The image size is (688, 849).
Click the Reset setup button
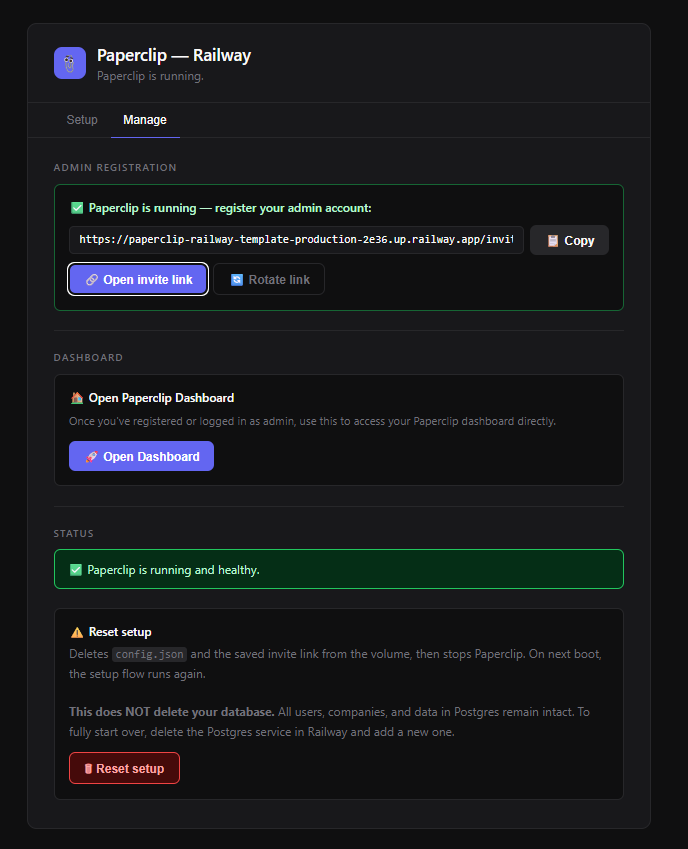point(124,768)
